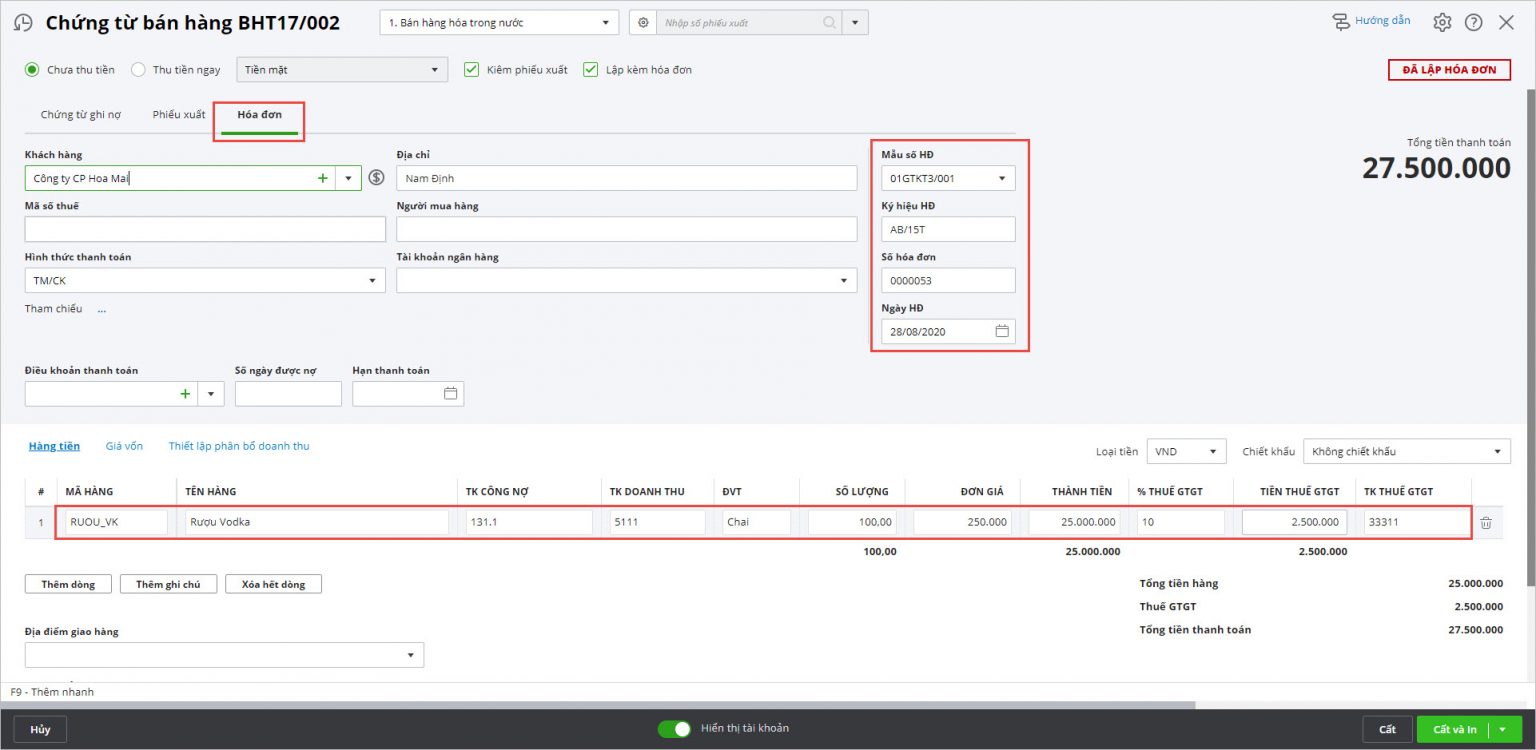Click the magnifier icon in the voucher search box

[x=829, y=22]
